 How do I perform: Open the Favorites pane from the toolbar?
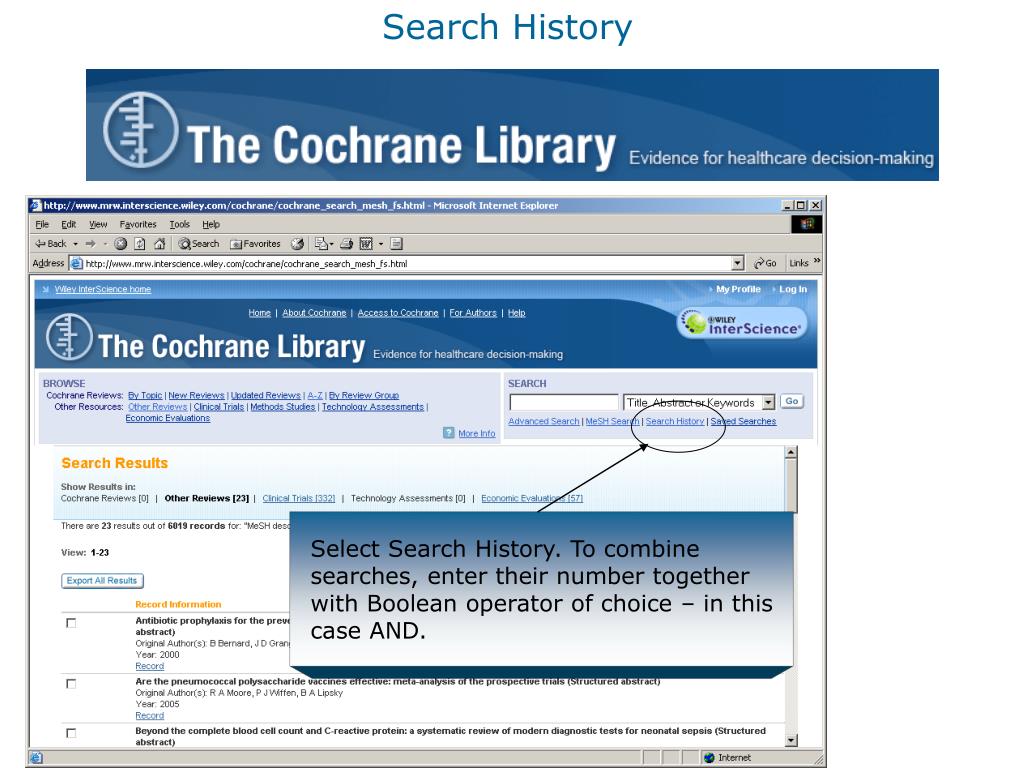click(x=255, y=244)
